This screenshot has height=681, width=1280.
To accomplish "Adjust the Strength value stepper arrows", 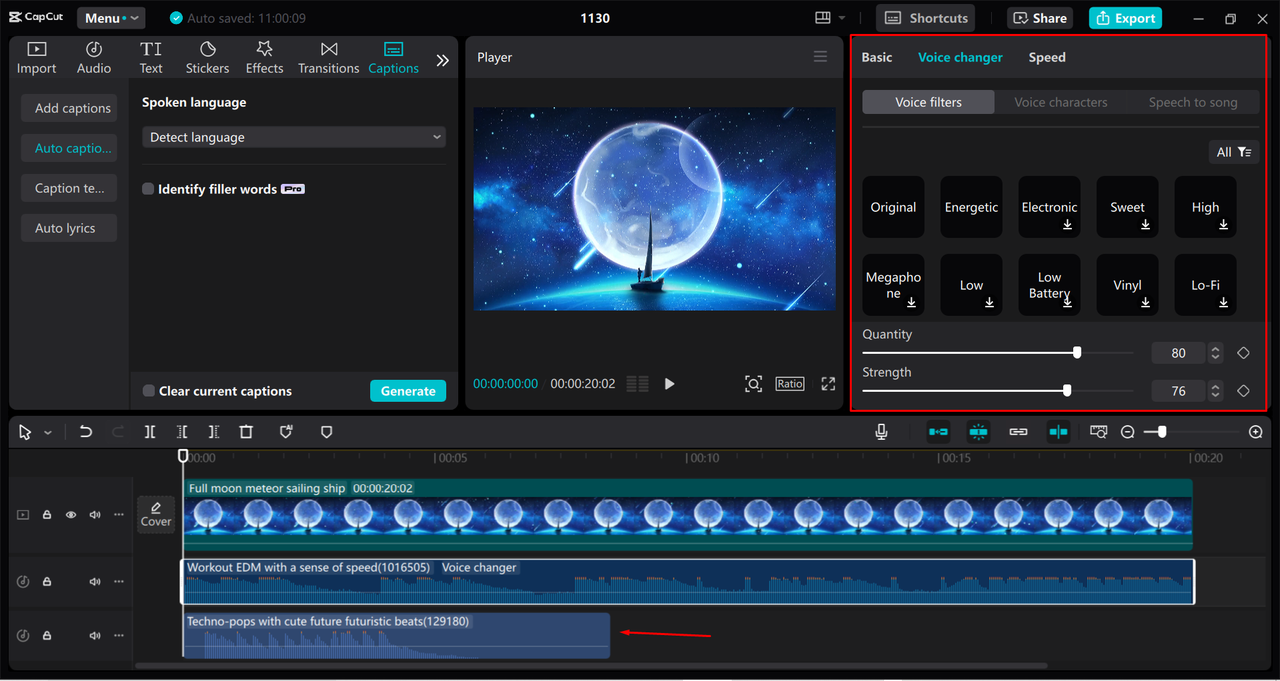I will point(1215,391).
